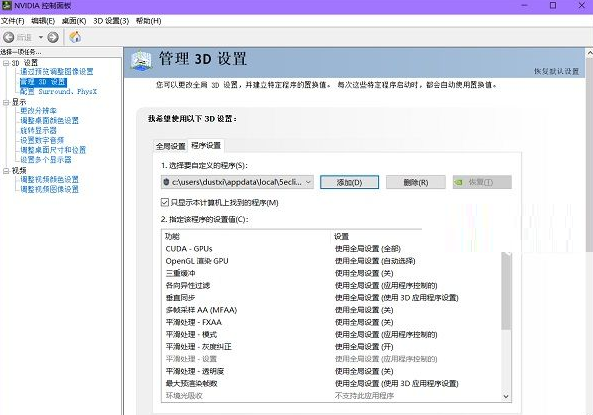
Task: Switch to 全局设置 tab
Action: coord(171,146)
